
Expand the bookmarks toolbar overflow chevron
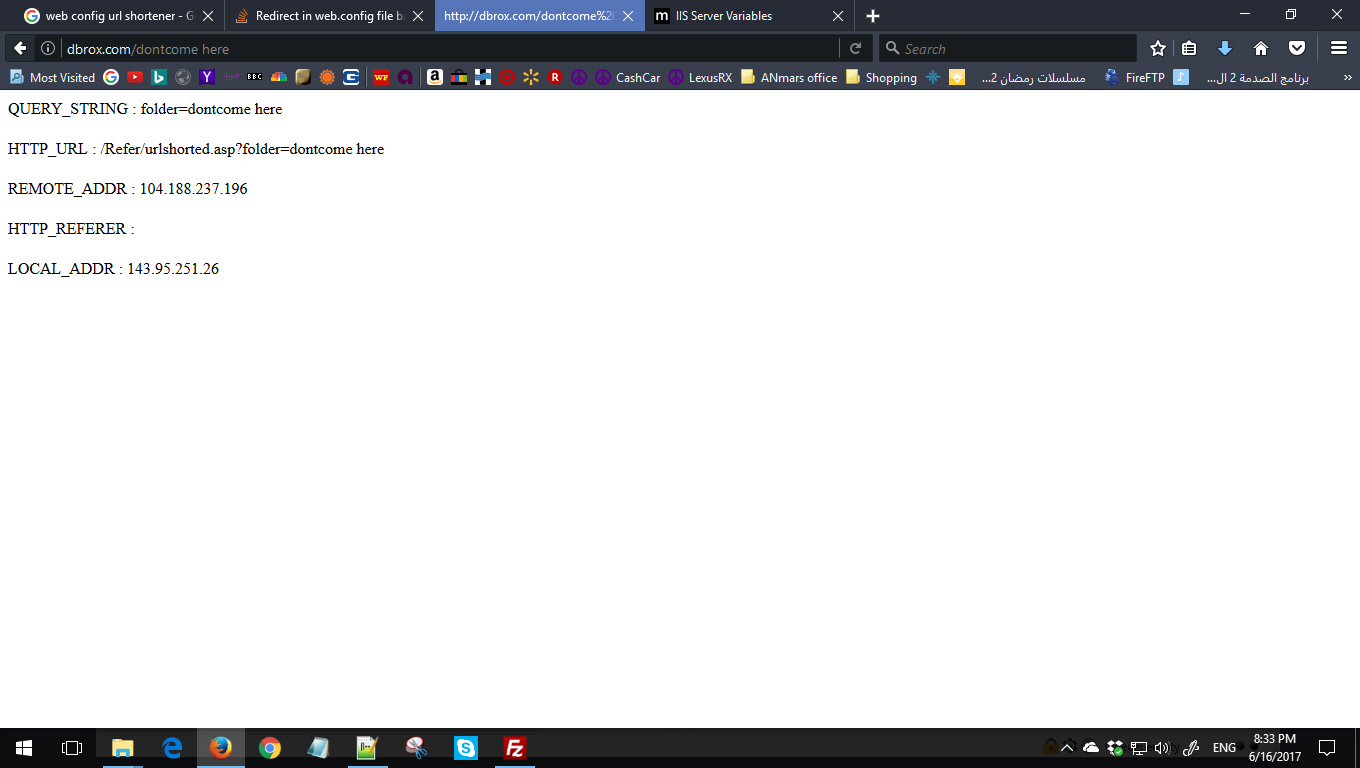1347,77
